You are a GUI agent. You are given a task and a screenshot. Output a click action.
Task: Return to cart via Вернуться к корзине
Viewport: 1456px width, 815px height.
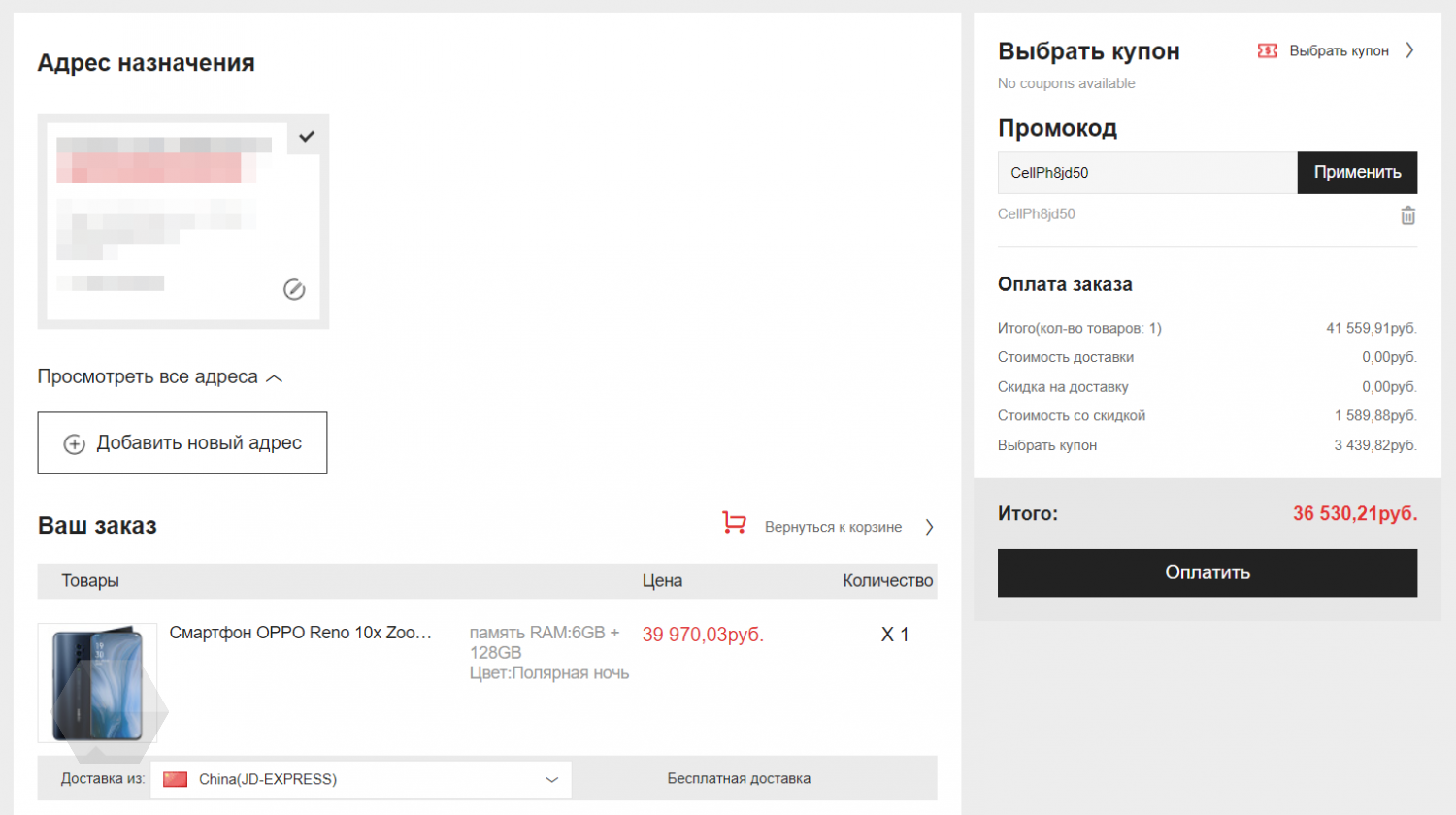click(x=833, y=527)
